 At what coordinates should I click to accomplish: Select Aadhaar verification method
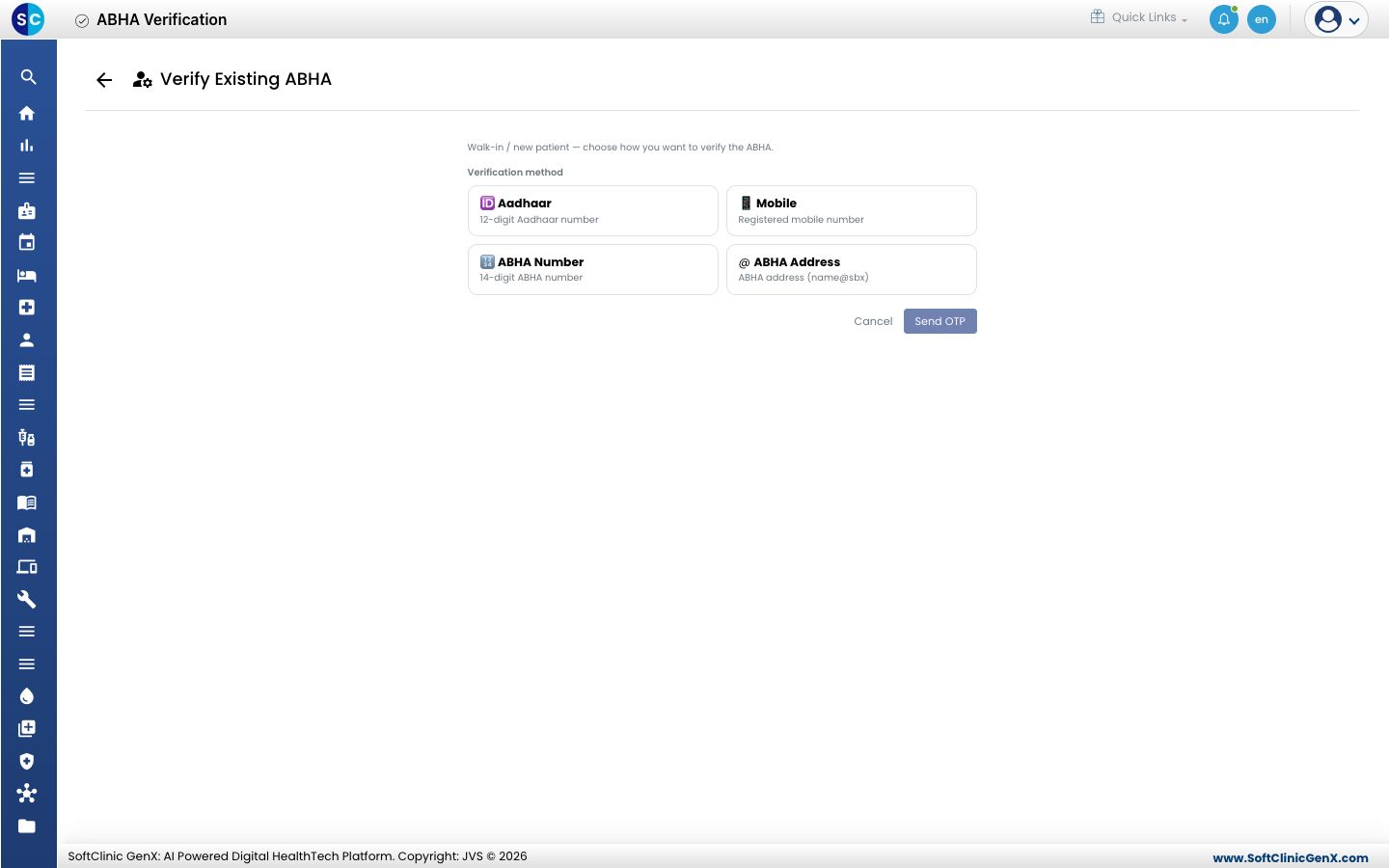593,210
